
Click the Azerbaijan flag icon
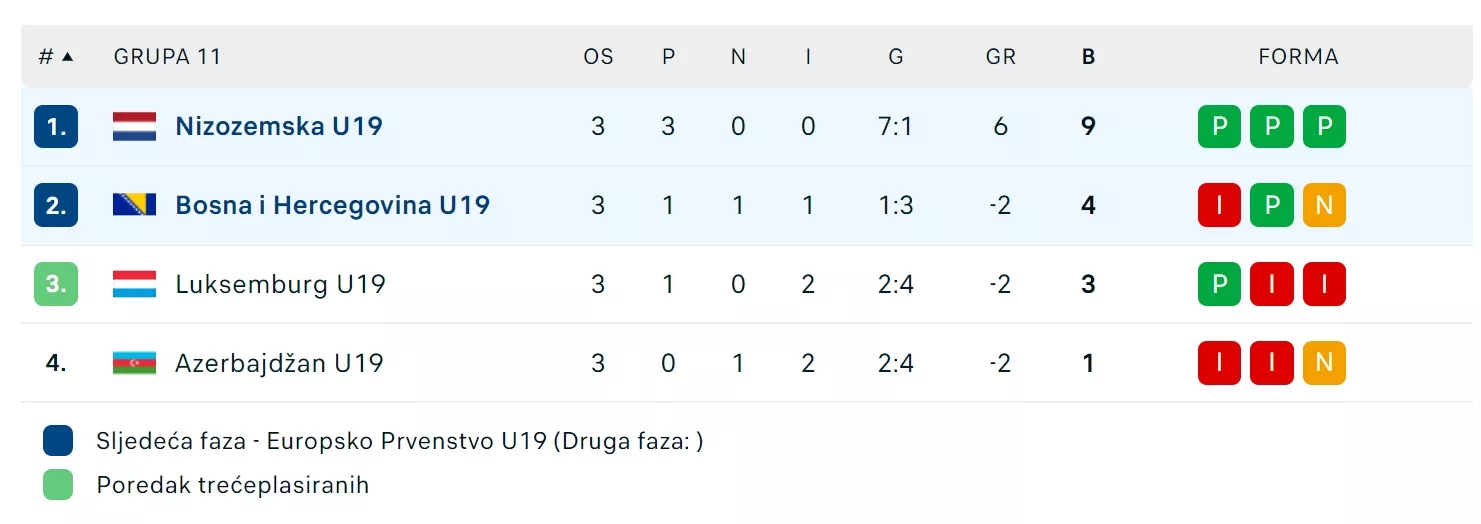click(x=134, y=363)
